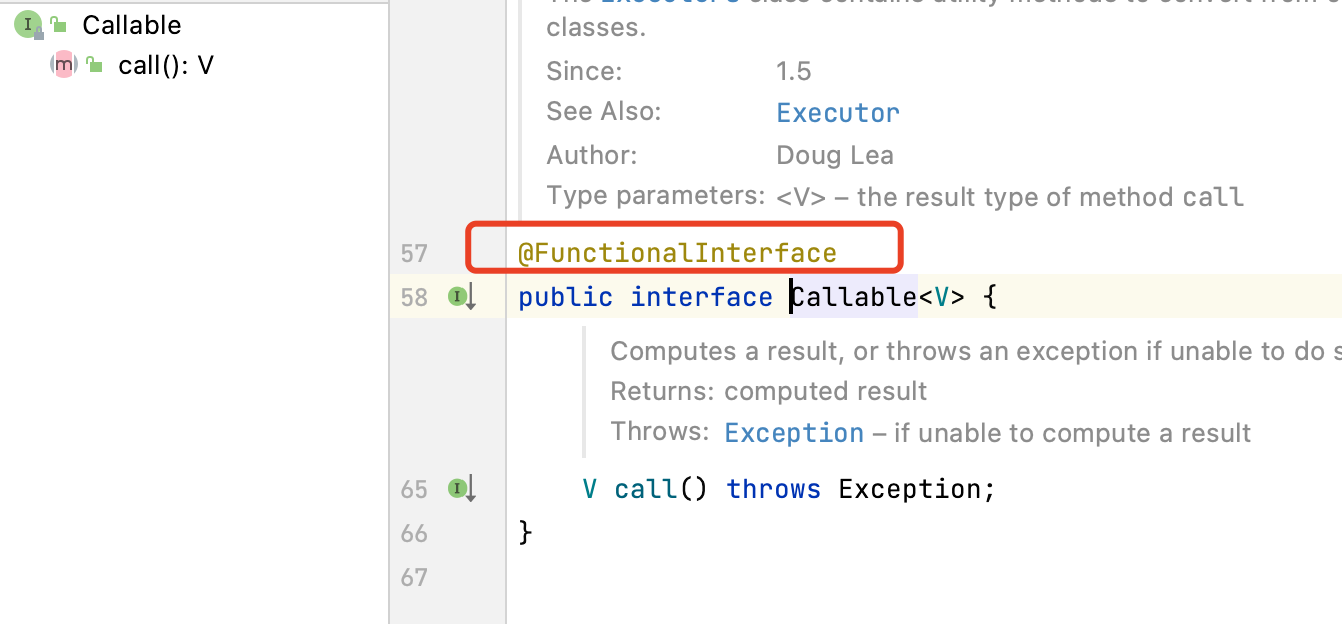Click the 'interface' keyword in the declaration
Viewport: 1342px width, 624px height.
click(x=701, y=297)
